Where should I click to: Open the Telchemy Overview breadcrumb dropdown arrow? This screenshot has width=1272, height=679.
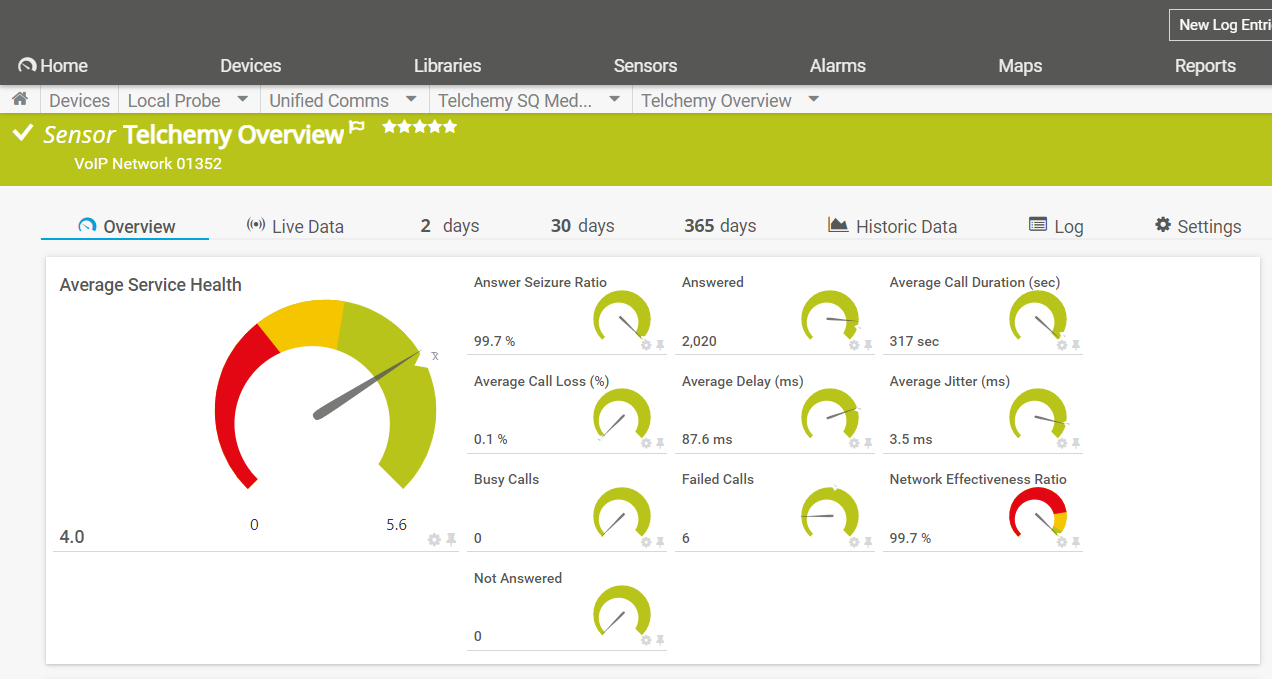(x=813, y=100)
